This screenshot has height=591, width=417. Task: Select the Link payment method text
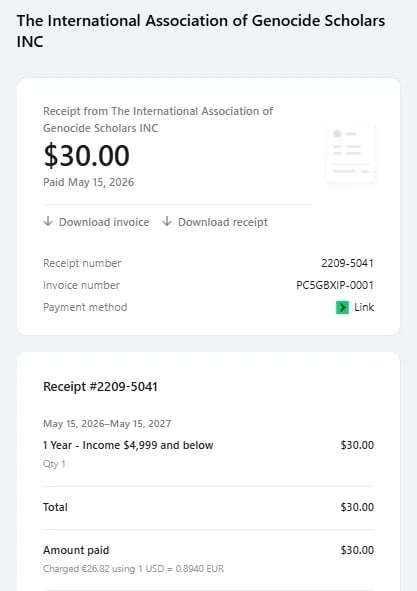364,307
